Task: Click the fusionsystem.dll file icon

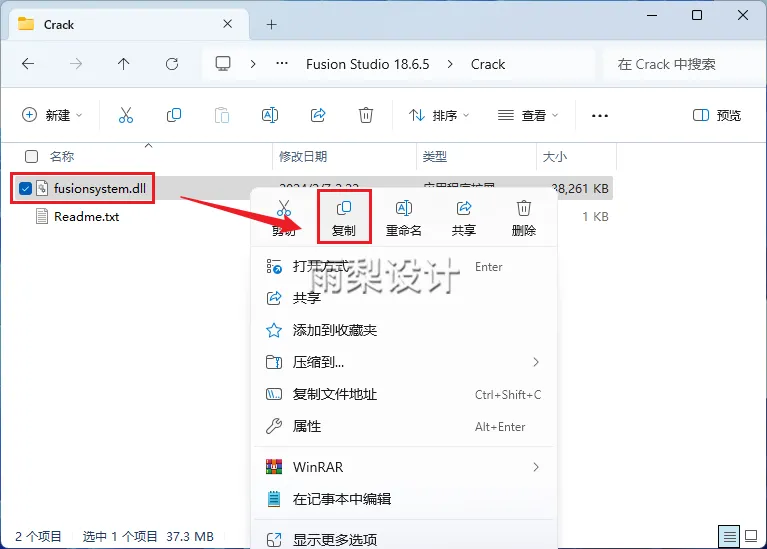Action: (x=42, y=188)
